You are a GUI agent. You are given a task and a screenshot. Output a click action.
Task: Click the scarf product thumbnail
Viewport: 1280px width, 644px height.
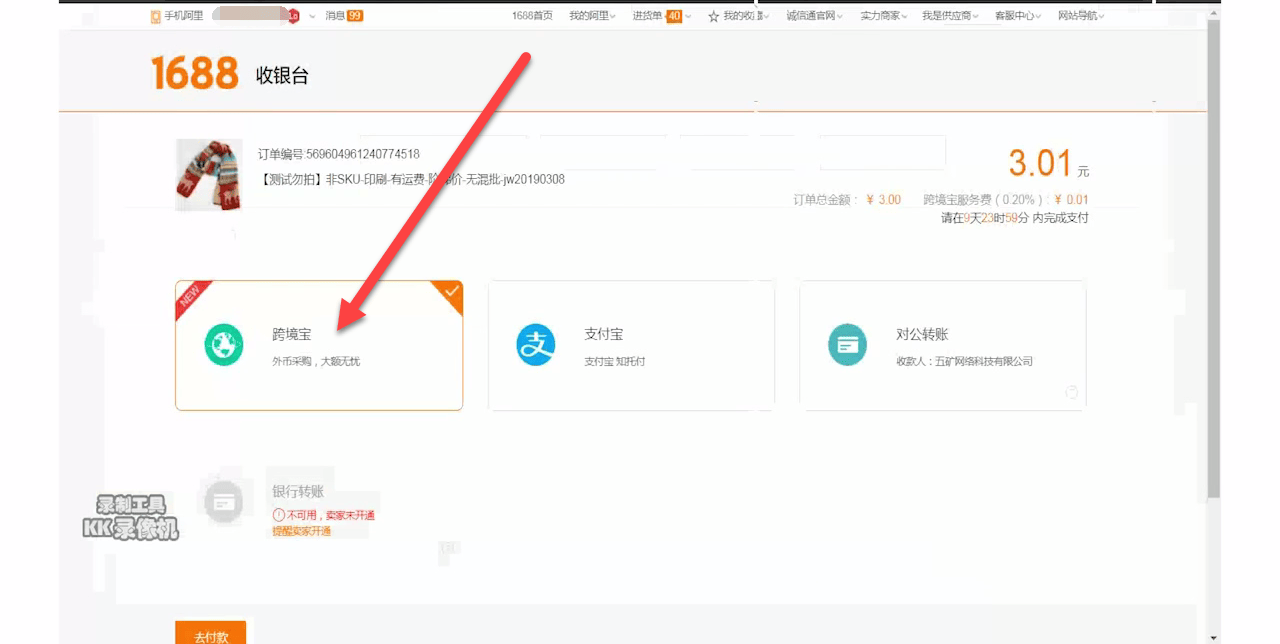click(208, 175)
